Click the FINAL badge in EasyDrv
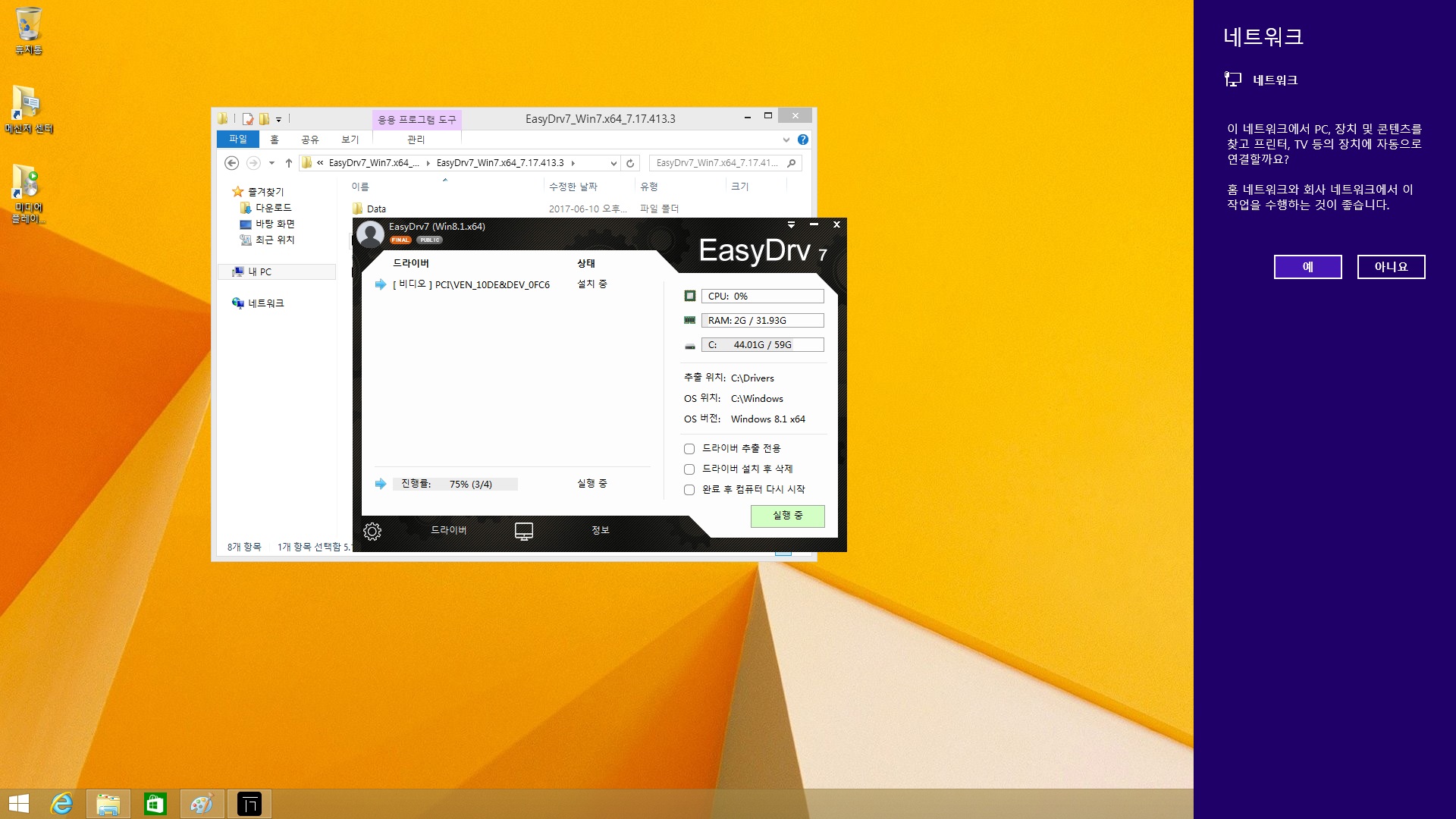This screenshot has width=1456, height=819. tap(400, 240)
